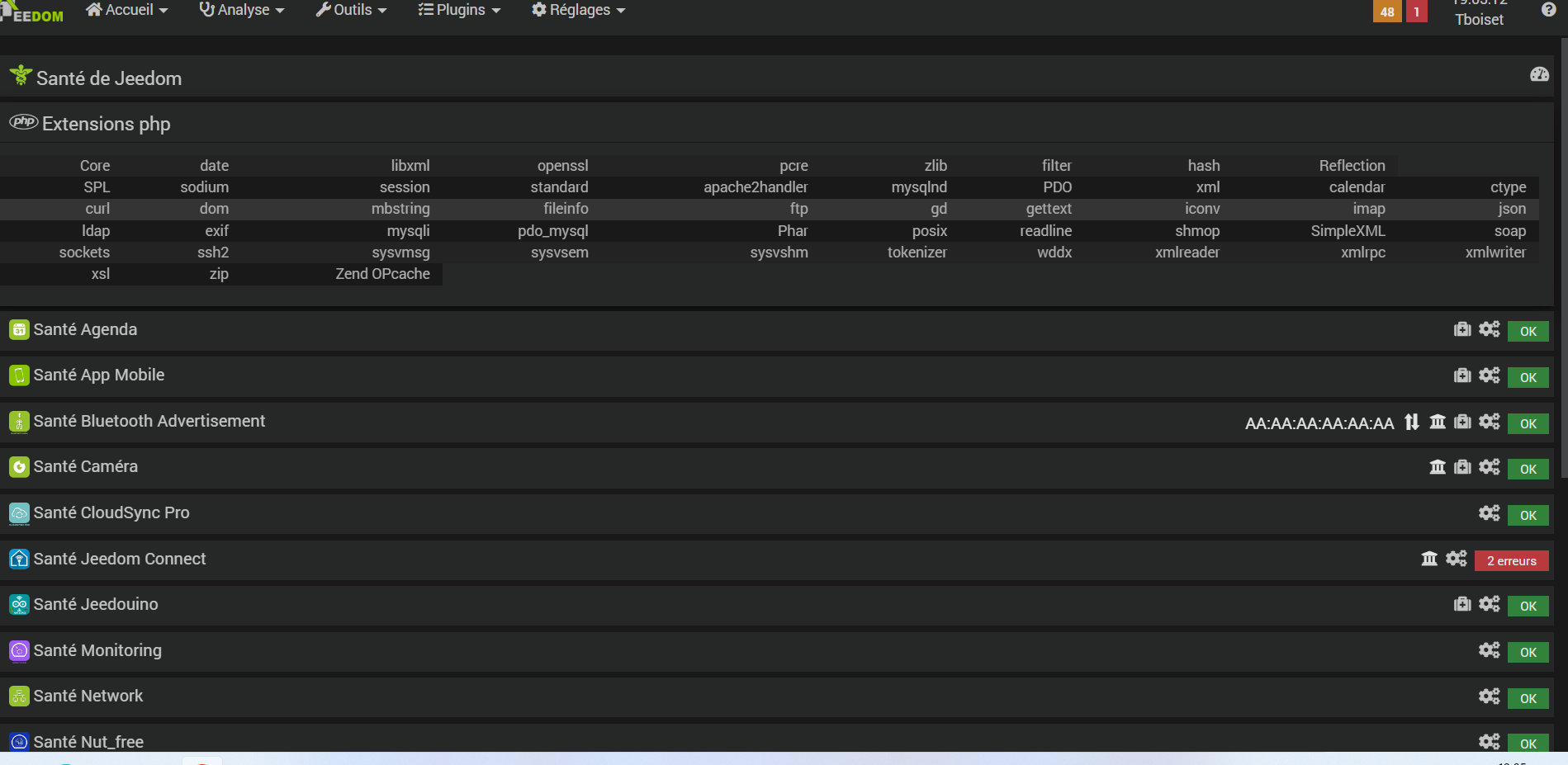Viewport: 1568px width, 765px height.
Task: Click the benchmark dashboard icon in Santé de Jeedom
Action: [x=1539, y=74]
